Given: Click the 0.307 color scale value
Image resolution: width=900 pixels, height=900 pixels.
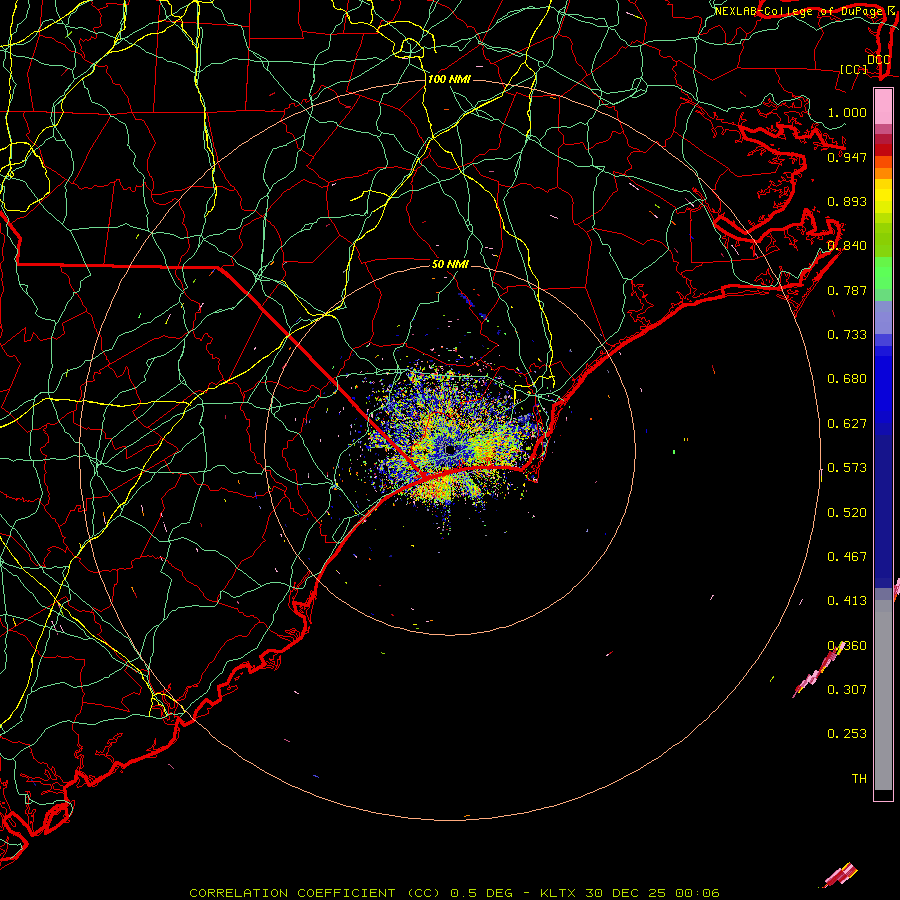Looking at the screenshot, I should tap(847, 690).
